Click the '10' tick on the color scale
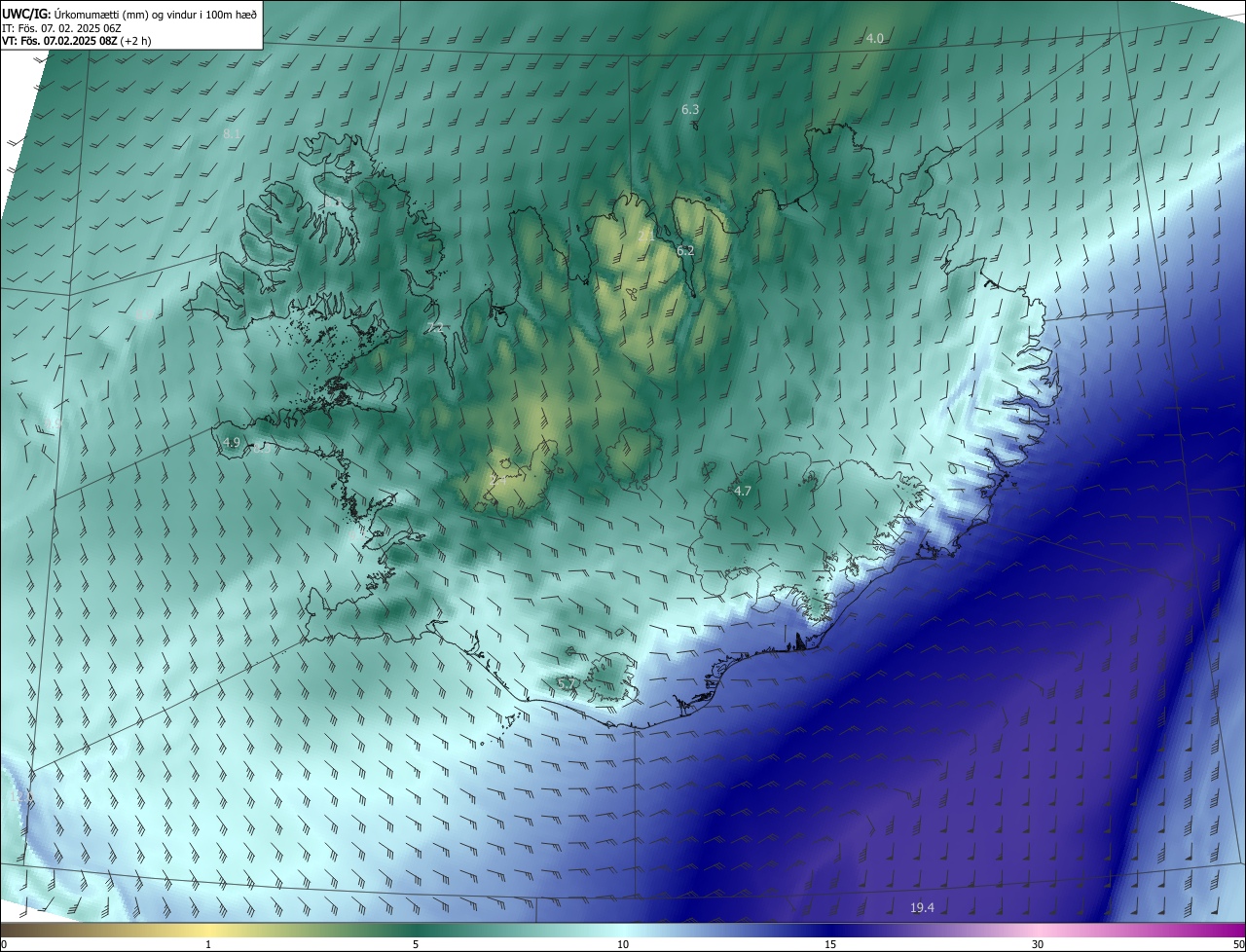Viewport: 1246px width, 952px height. click(623, 944)
